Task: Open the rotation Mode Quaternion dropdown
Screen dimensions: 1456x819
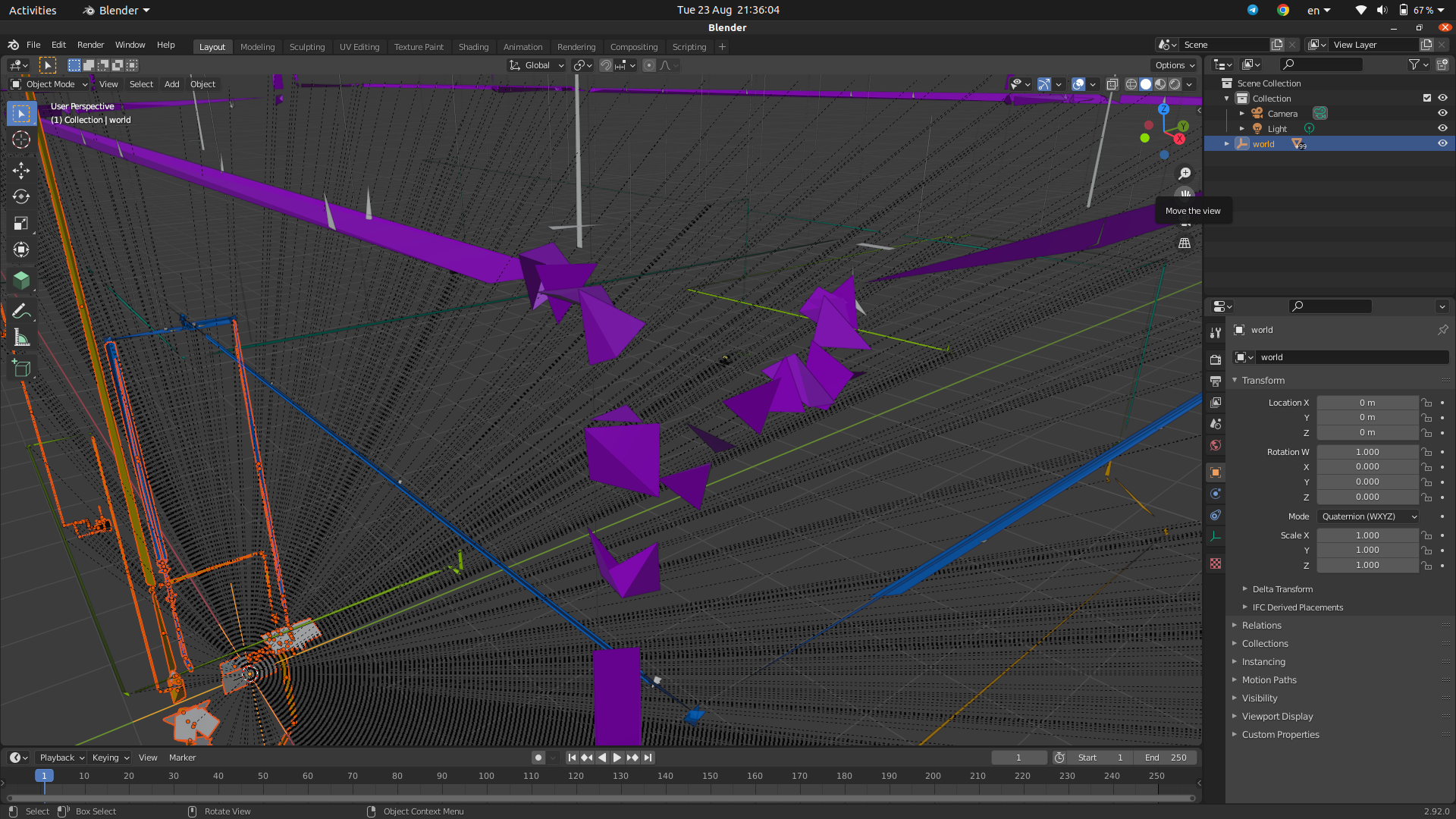Action: coord(1368,516)
